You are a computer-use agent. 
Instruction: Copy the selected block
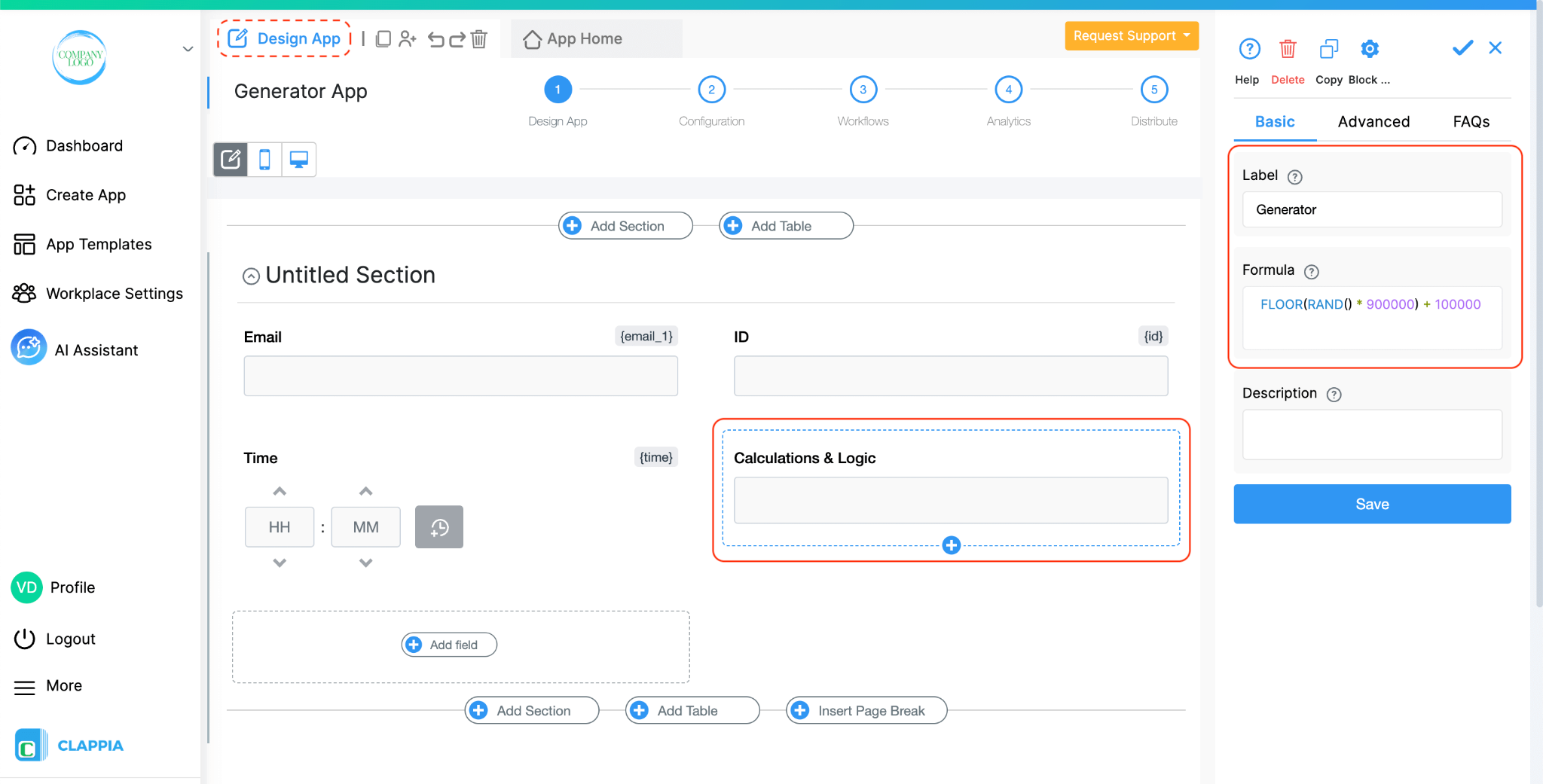pos(1329,49)
